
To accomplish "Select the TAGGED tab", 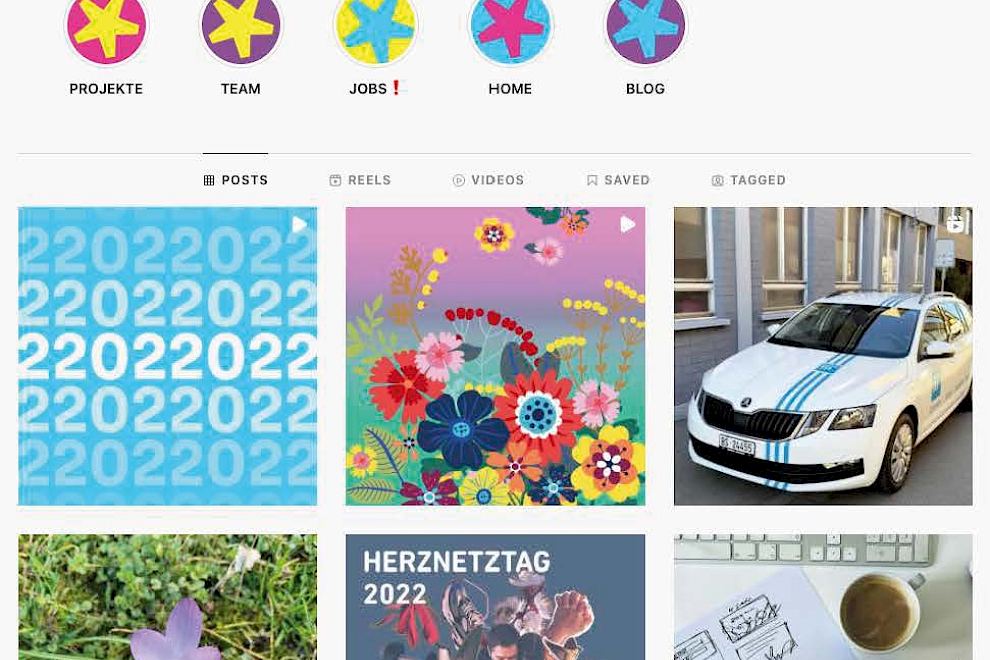I will pos(749,180).
